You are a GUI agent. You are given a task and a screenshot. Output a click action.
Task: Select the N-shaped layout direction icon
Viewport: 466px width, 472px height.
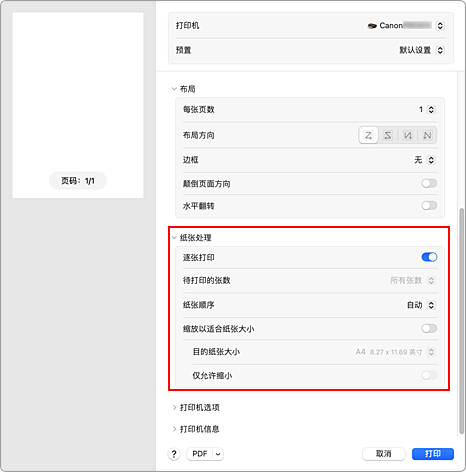(427, 135)
